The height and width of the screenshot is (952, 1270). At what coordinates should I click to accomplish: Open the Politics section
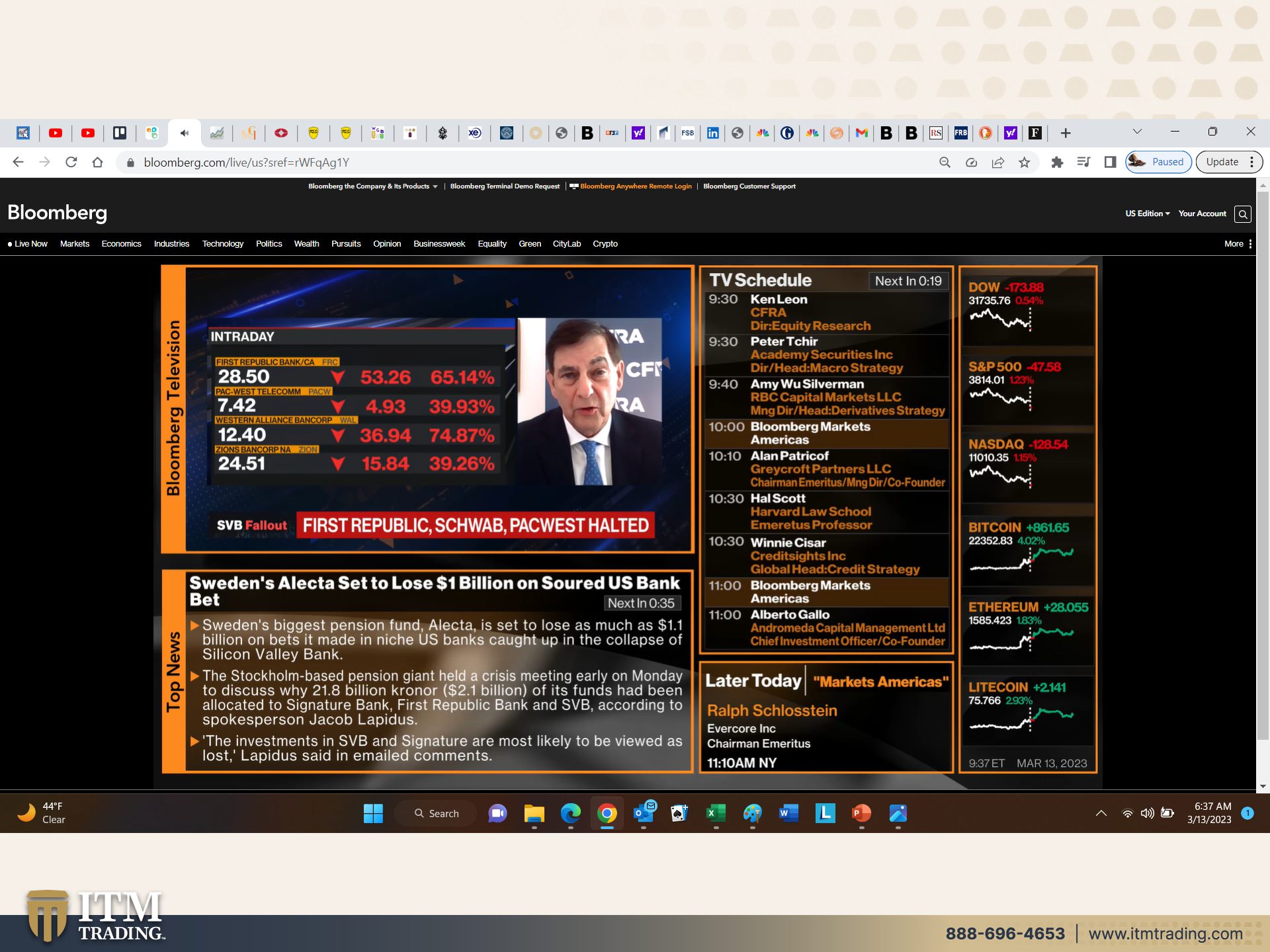pyautogui.click(x=269, y=244)
